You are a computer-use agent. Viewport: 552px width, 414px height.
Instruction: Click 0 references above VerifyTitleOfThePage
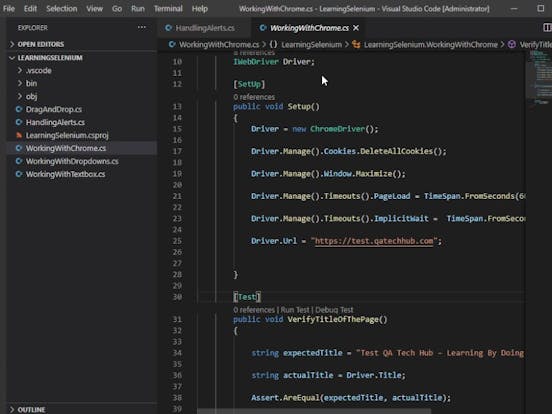point(254,310)
